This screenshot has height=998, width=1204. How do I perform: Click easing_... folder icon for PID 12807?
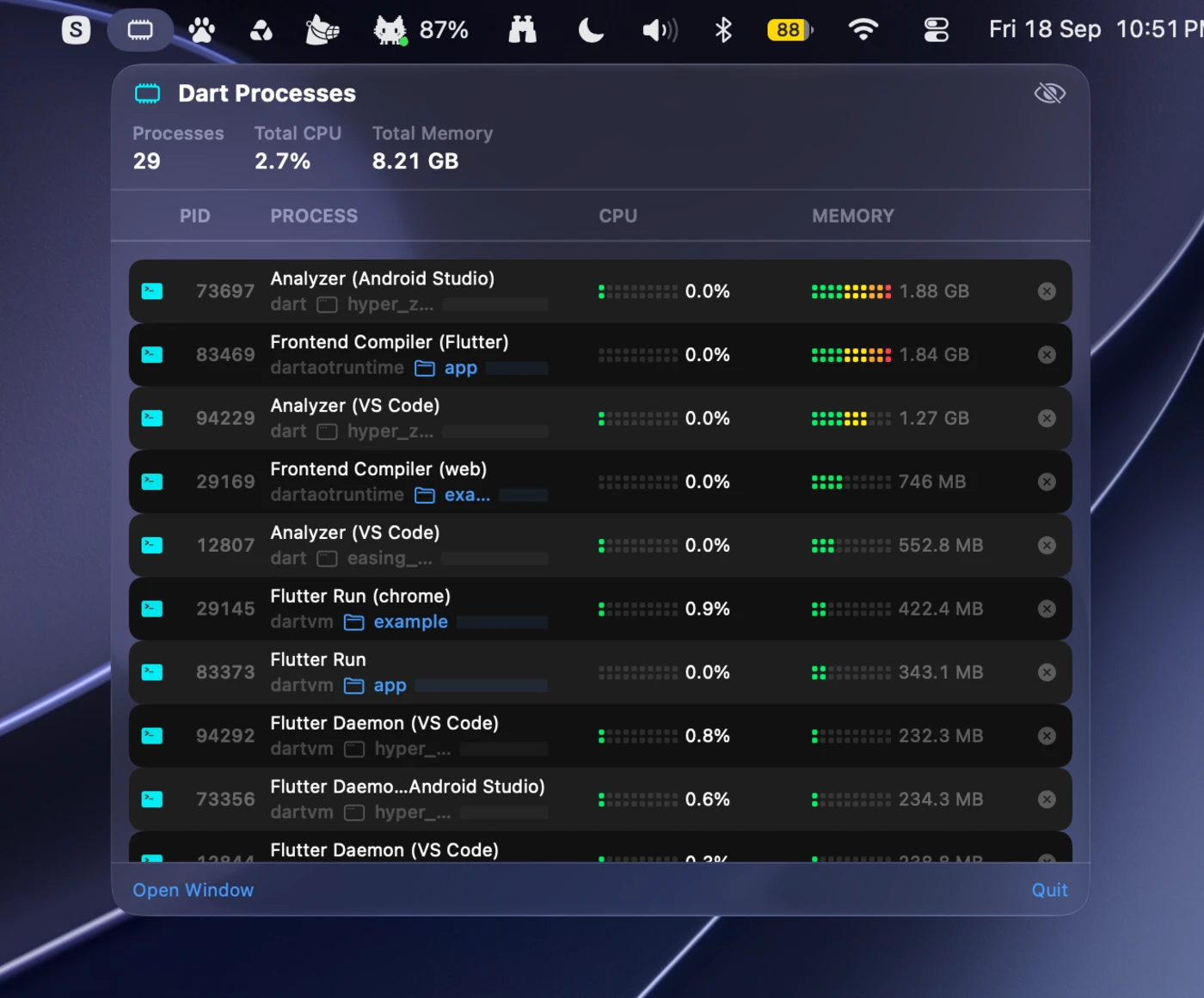click(327, 560)
